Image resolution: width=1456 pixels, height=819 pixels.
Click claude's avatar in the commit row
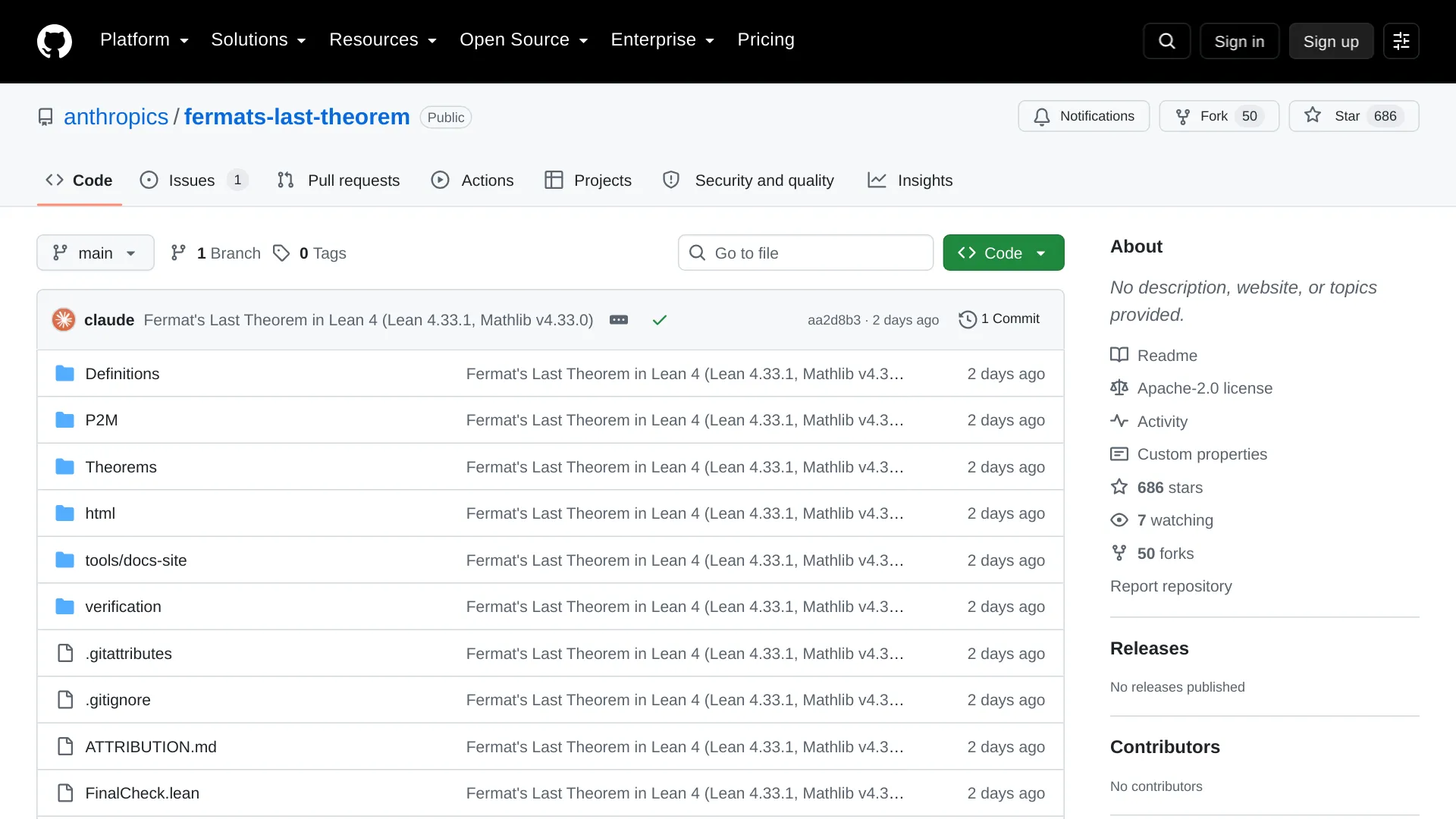coord(64,319)
